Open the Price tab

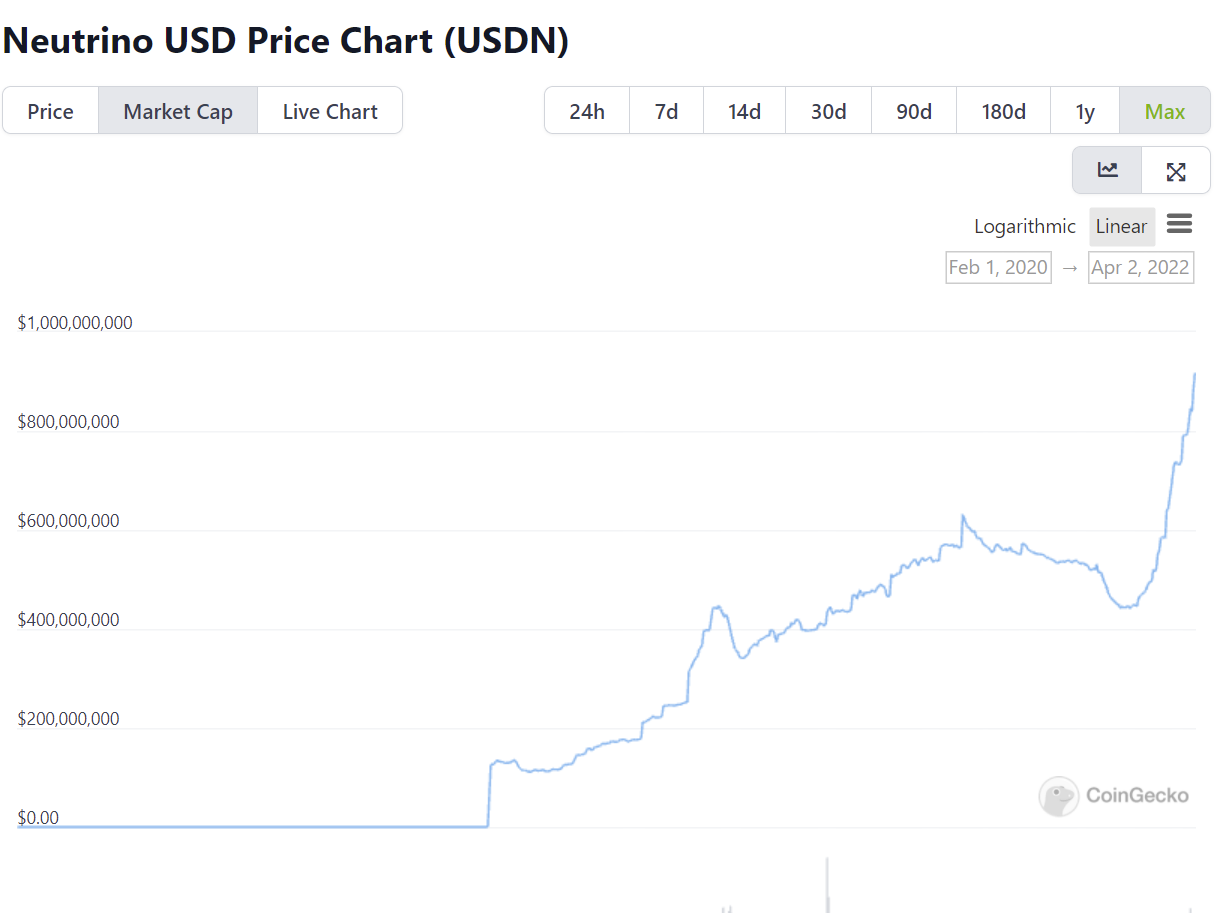click(x=51, y=111)
